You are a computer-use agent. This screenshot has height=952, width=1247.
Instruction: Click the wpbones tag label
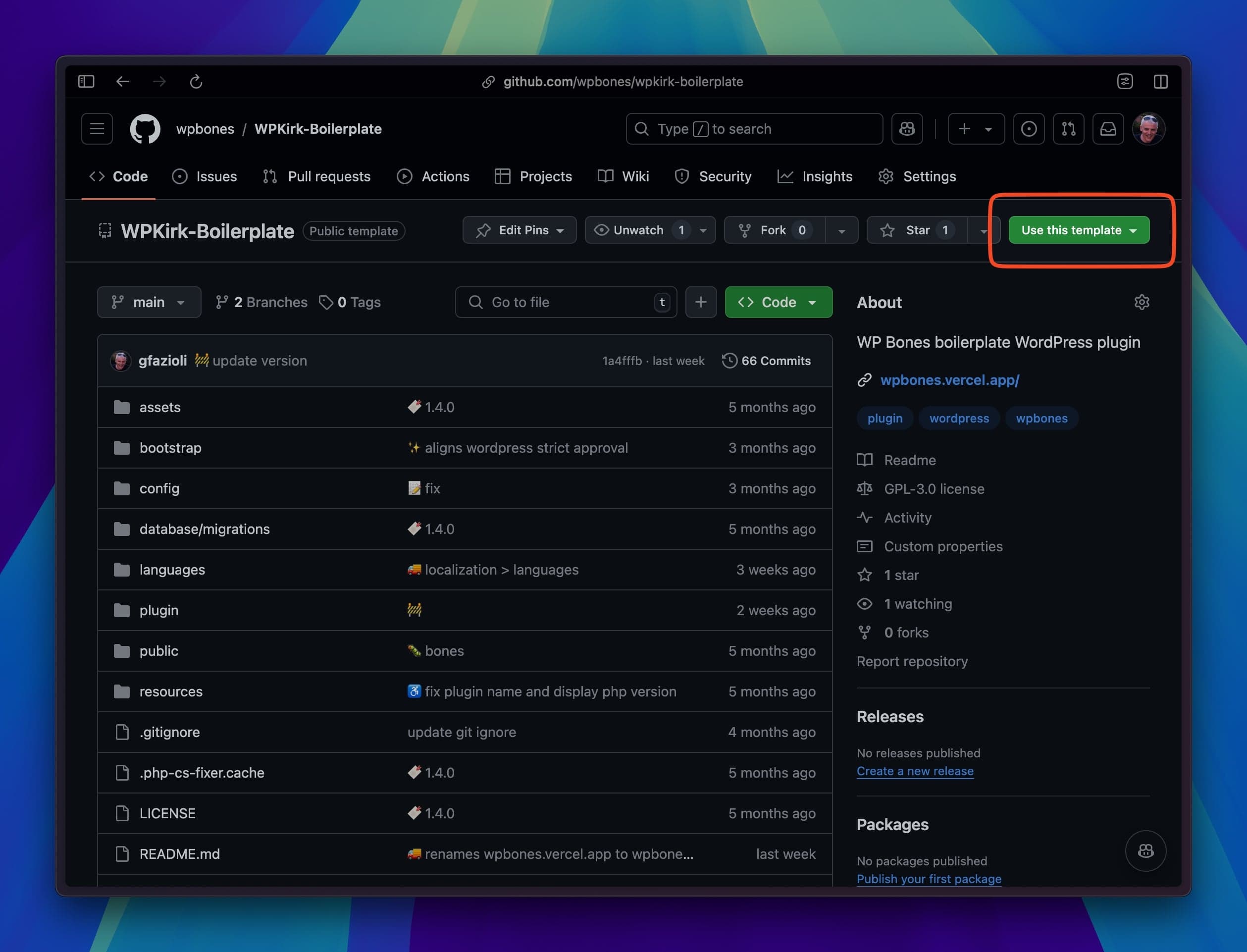(1041, 418)
